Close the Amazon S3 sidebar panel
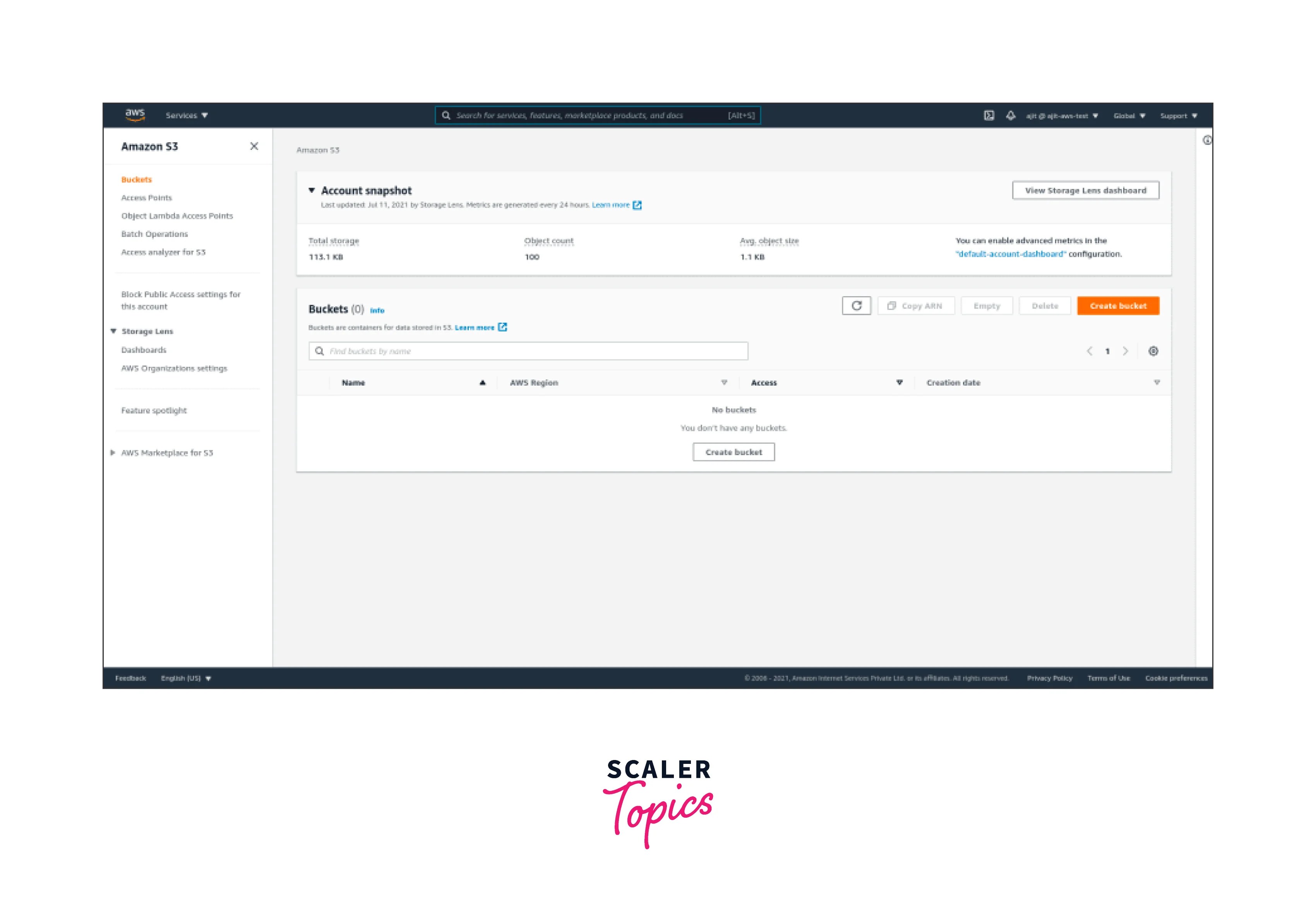The height and width of the screenshot is (923, 1316). 254,146
